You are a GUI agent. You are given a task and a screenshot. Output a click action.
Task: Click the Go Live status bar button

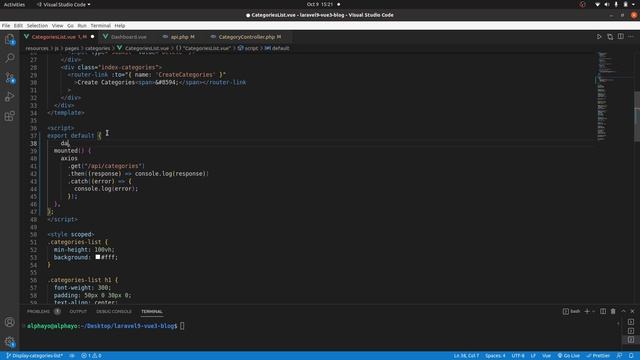point(569,356)
